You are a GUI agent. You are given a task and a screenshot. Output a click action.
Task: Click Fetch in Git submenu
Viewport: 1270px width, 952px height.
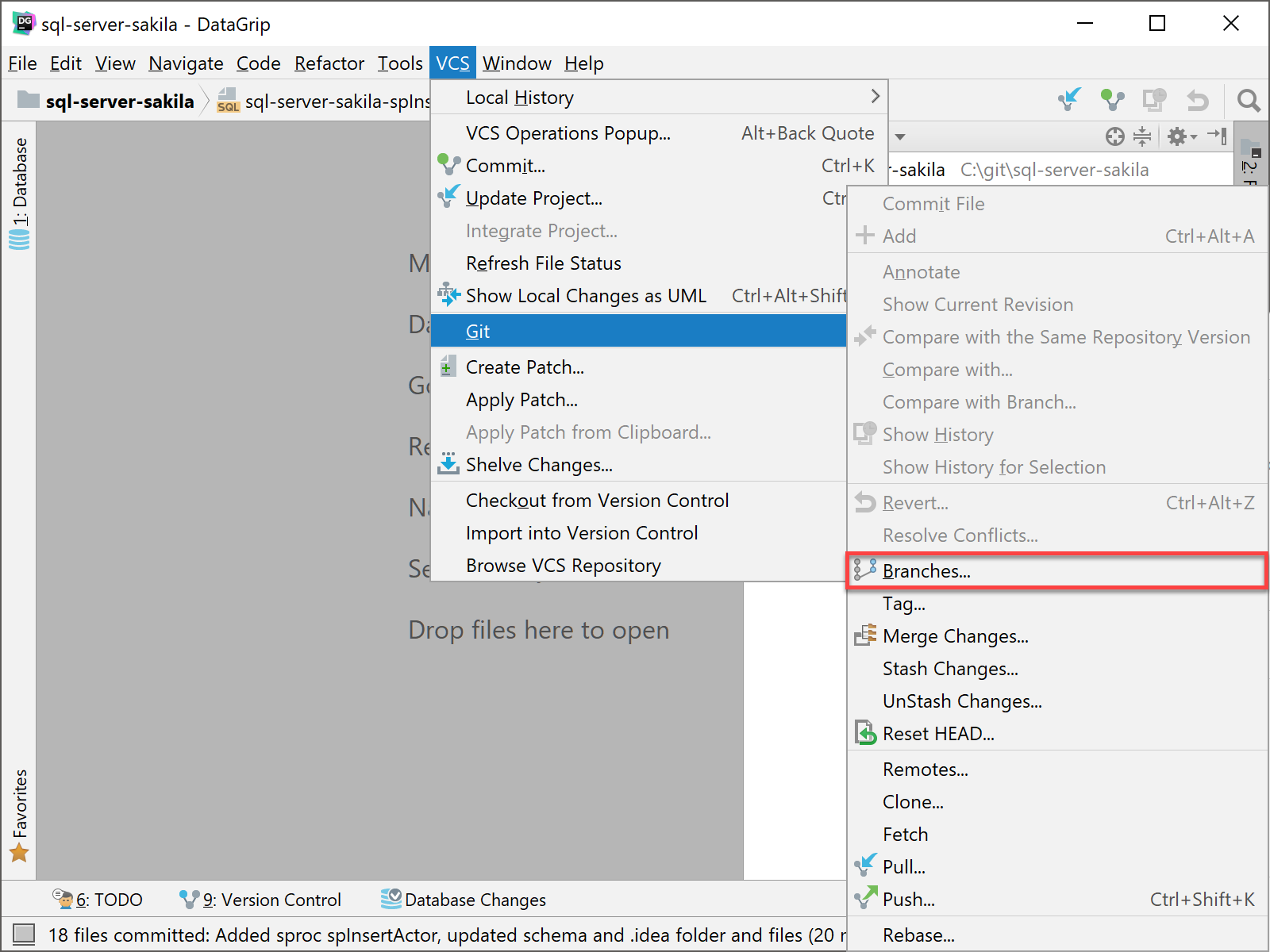click(1057, 835)
